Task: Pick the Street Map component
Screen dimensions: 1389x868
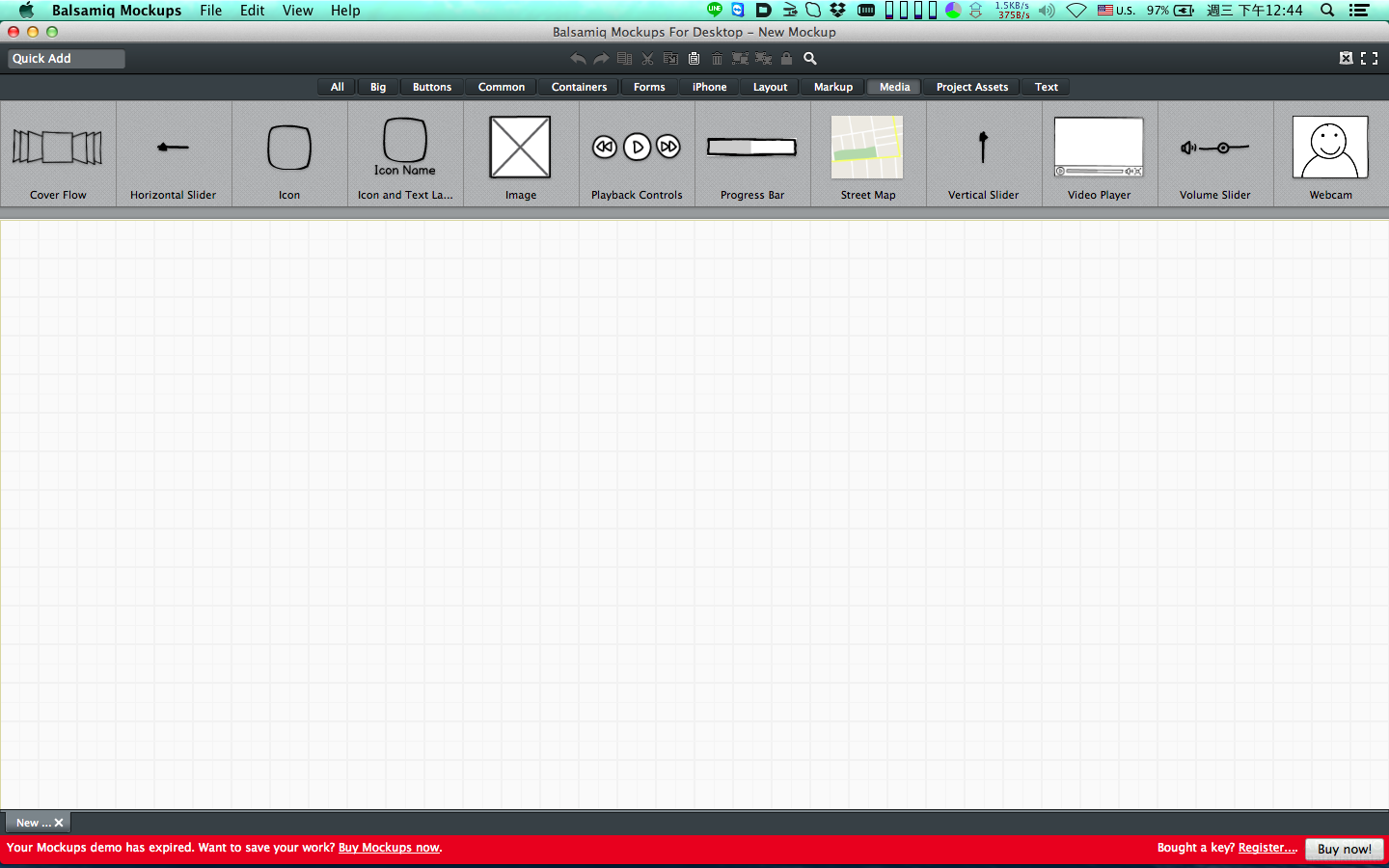Action: [x=868, y=154]
